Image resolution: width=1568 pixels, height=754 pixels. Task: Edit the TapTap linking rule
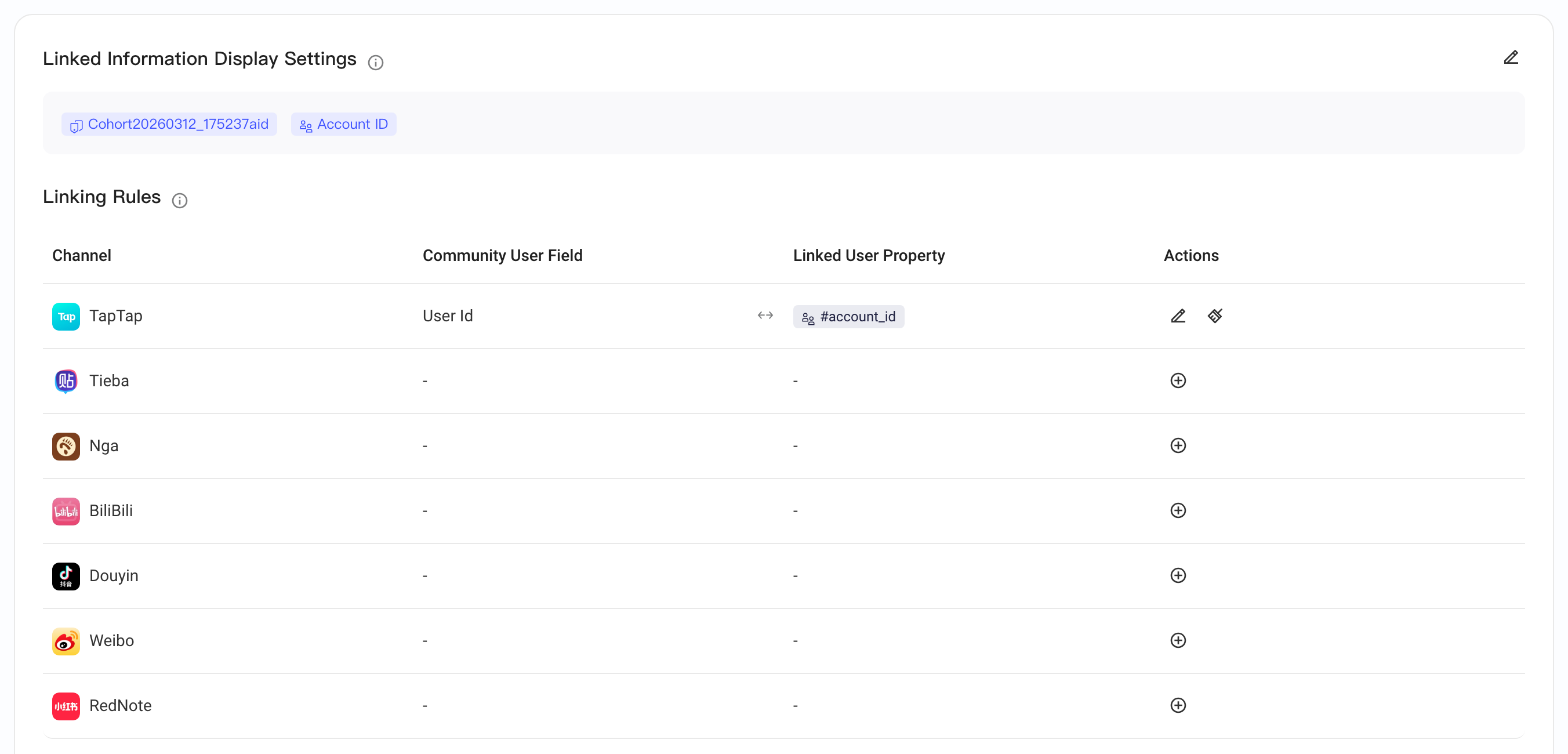point(1178,316)
